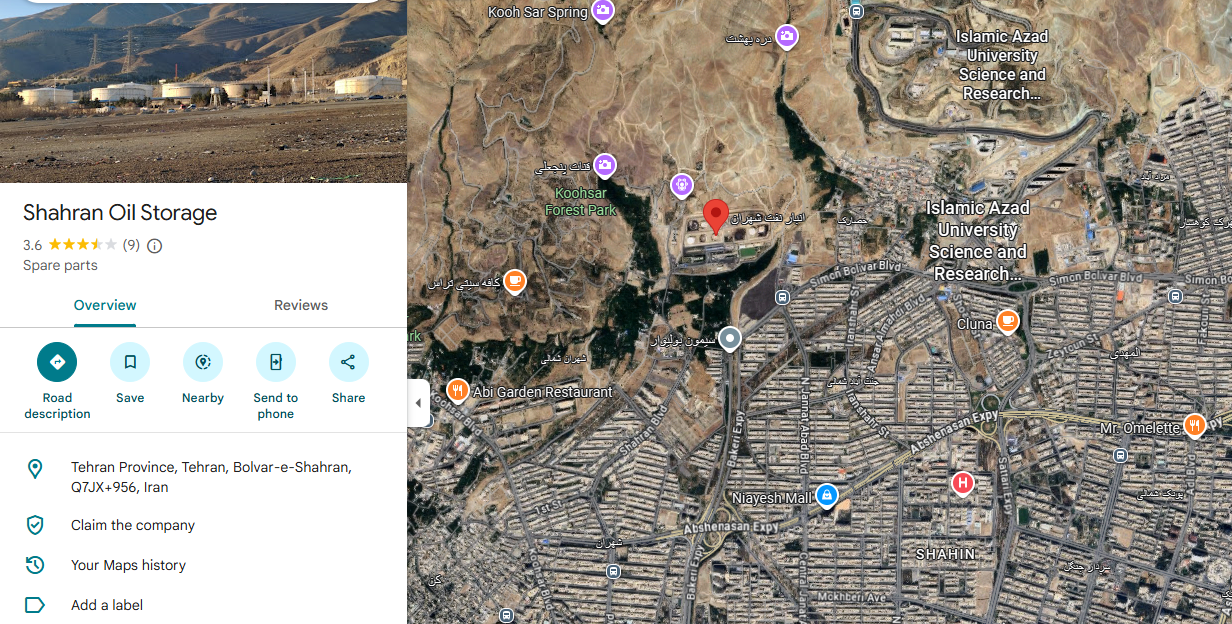Share Shahran Oil Storage location
The image size is (1232, 624).
click(x=348, y=362)
